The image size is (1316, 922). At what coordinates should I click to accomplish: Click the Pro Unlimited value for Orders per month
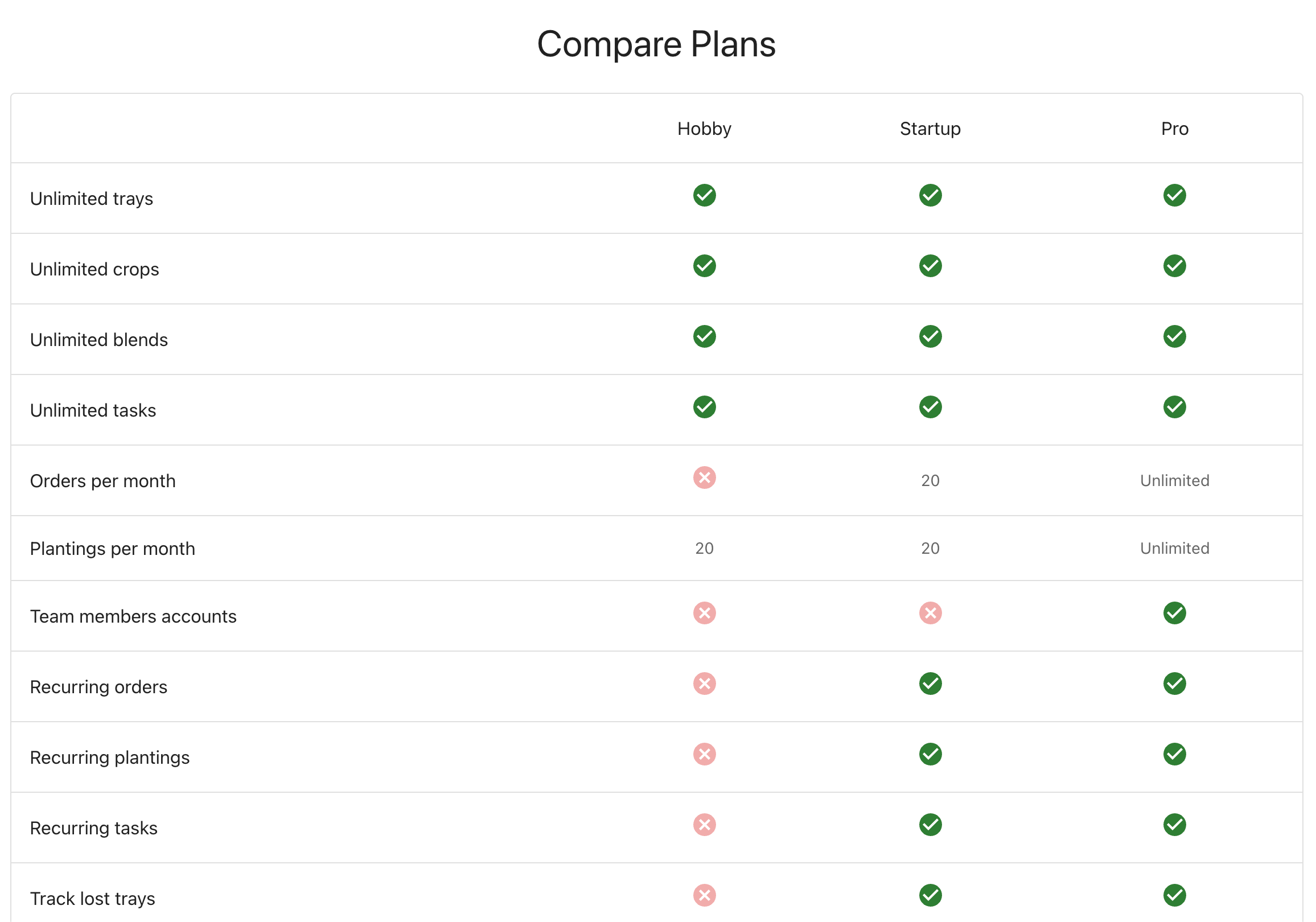[x=1174, y=480]
